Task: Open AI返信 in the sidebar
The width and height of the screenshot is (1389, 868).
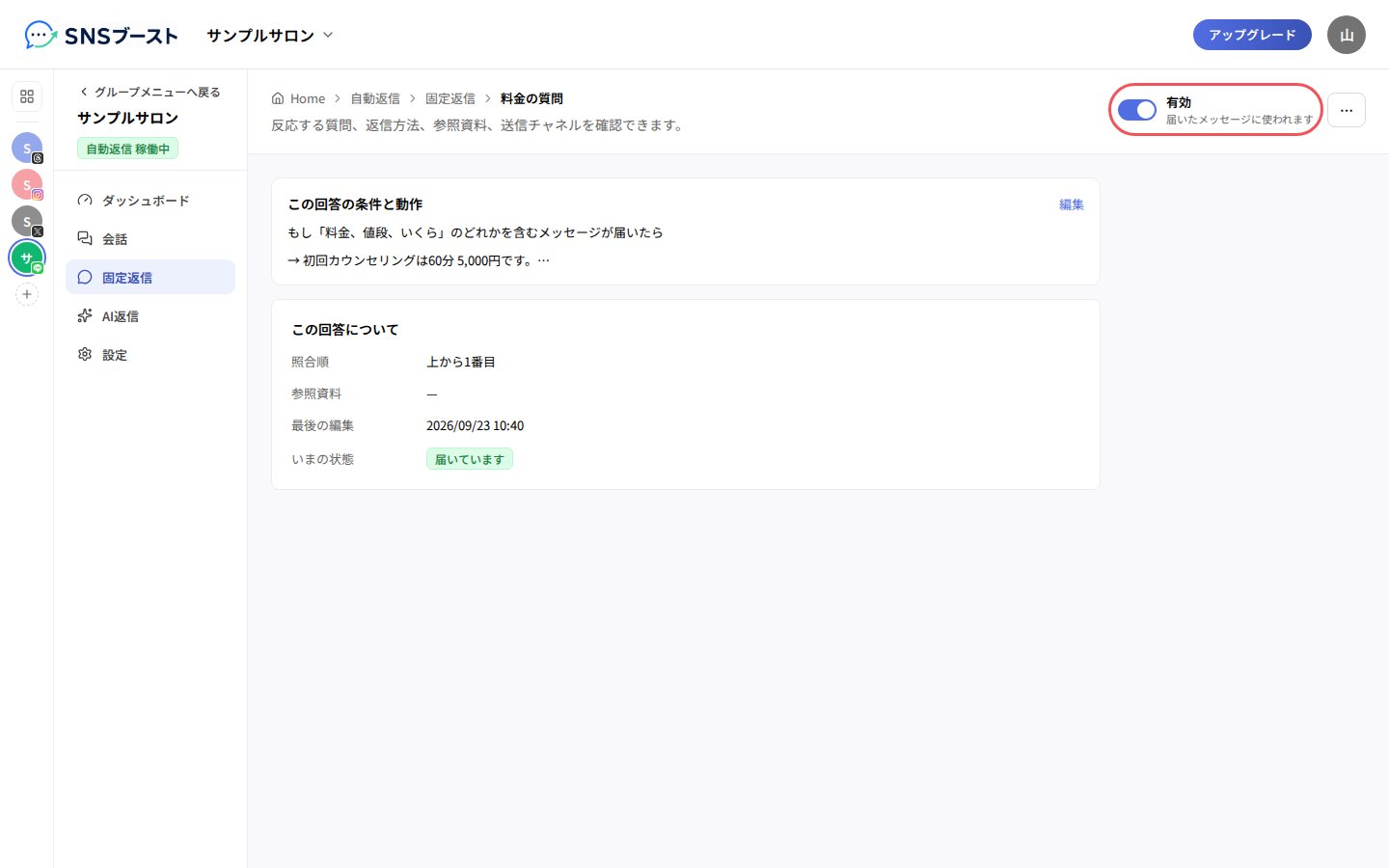Action: click(x=150, y=316)
